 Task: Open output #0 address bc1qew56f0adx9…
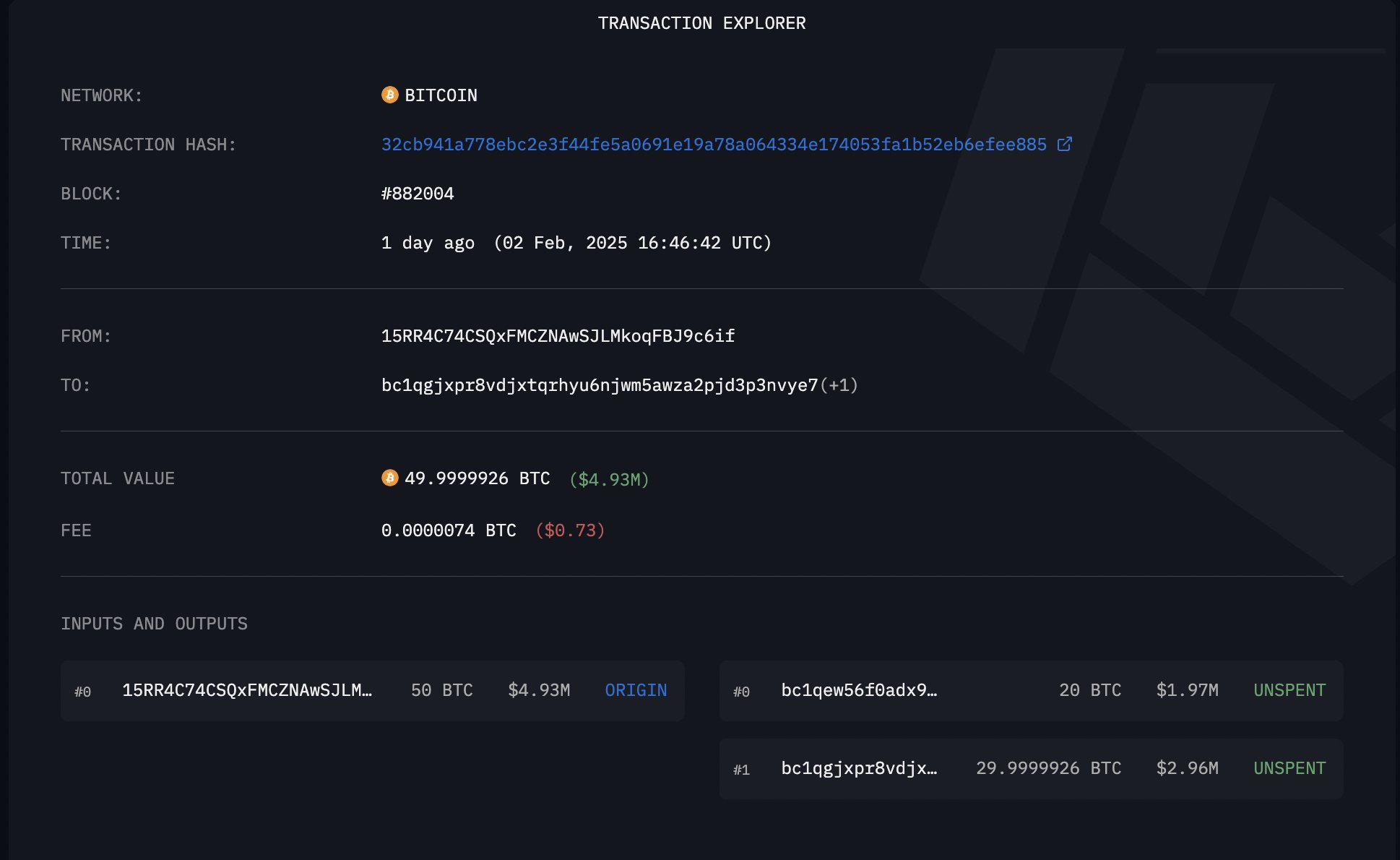859,690
